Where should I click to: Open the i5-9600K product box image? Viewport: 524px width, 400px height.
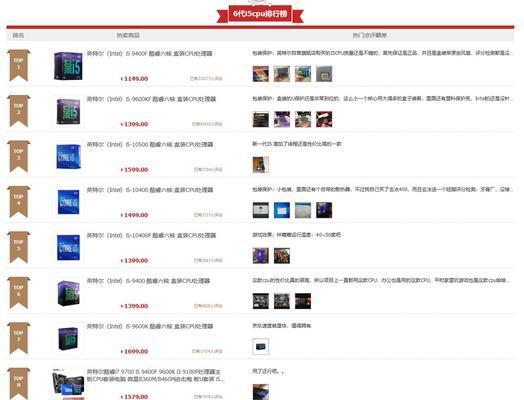(x=69, y=339)
